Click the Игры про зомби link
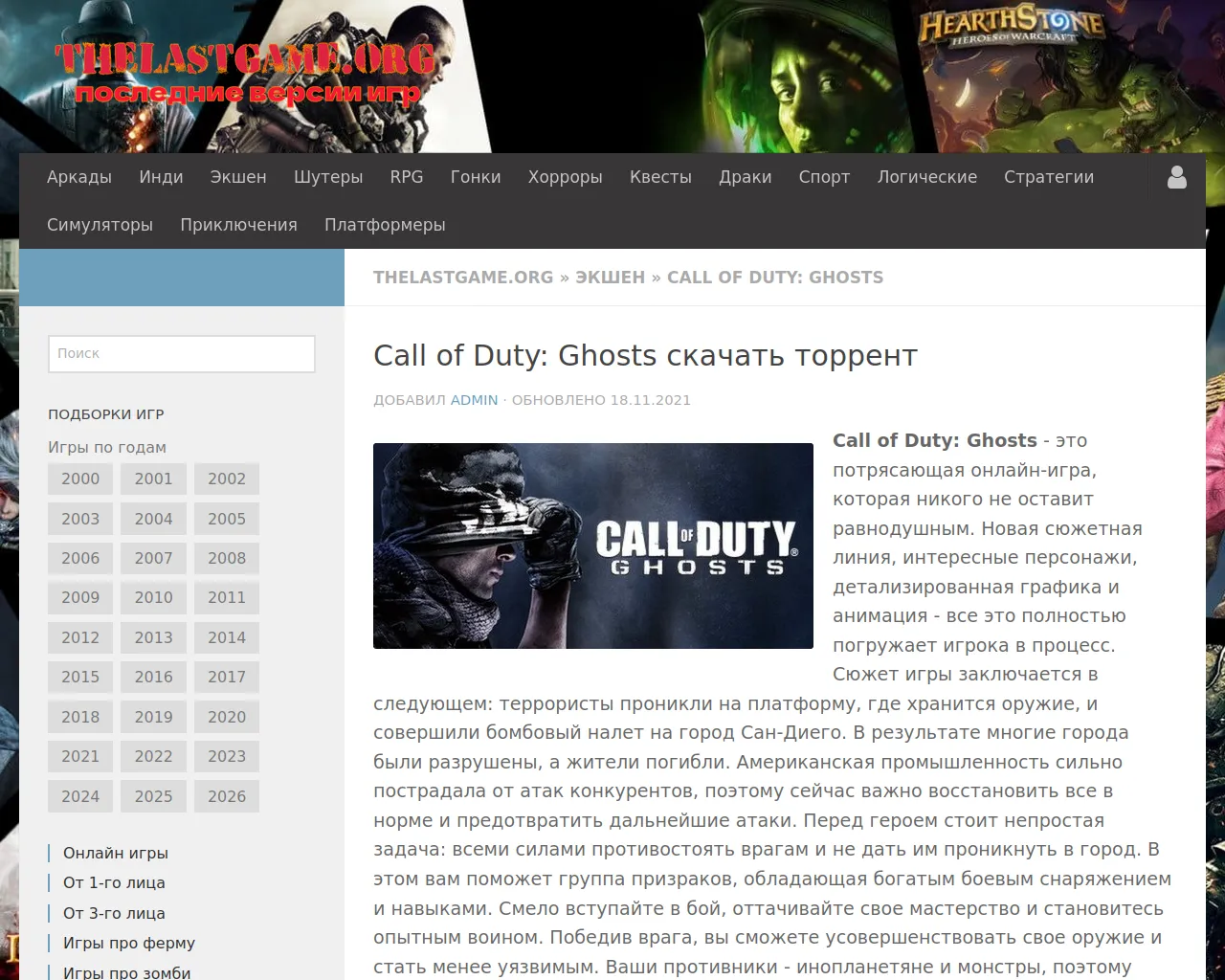Viewport: 1225px width, 980px height. [x=127, y=972]
